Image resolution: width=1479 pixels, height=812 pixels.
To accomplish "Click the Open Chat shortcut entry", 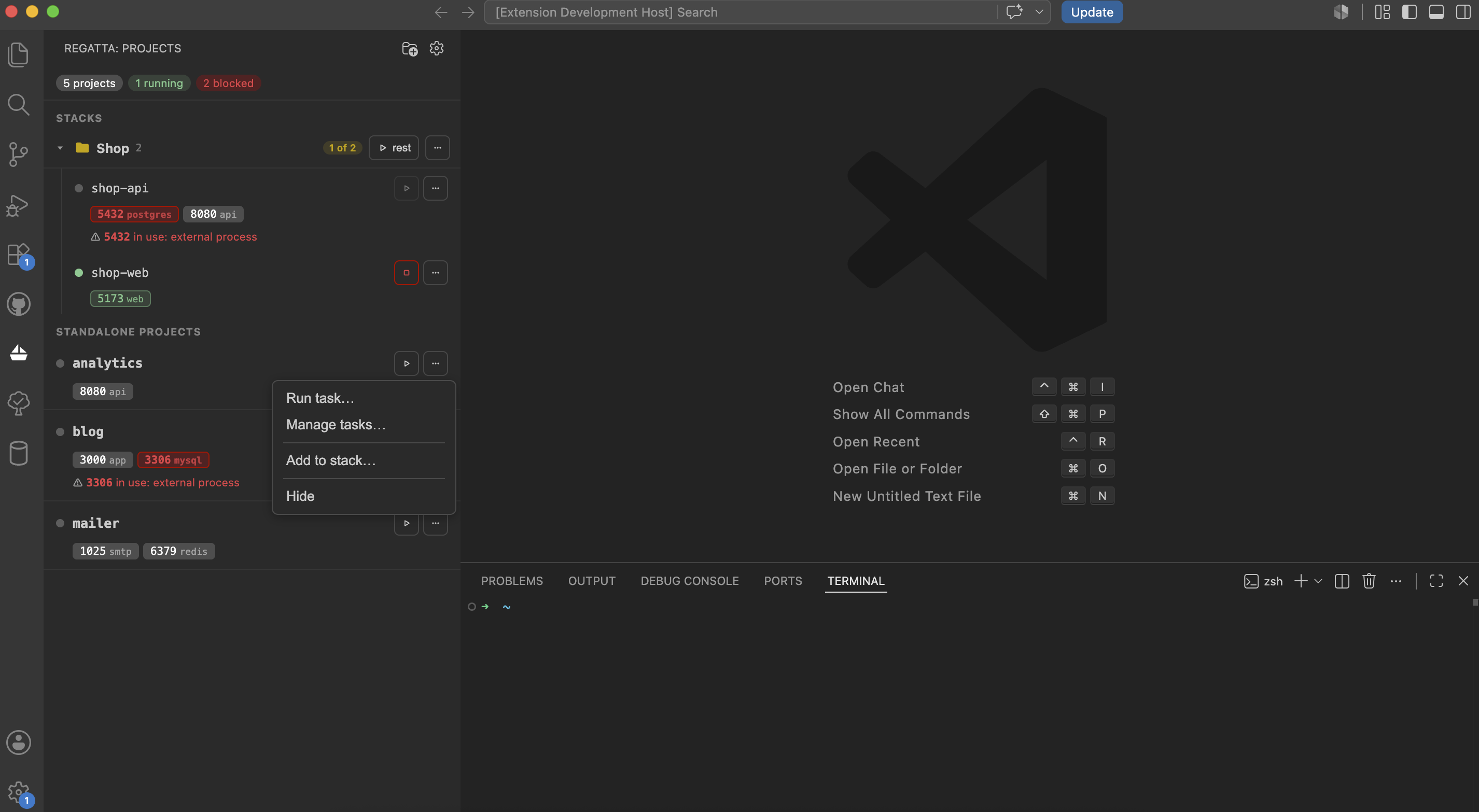I will pos(869,388).
